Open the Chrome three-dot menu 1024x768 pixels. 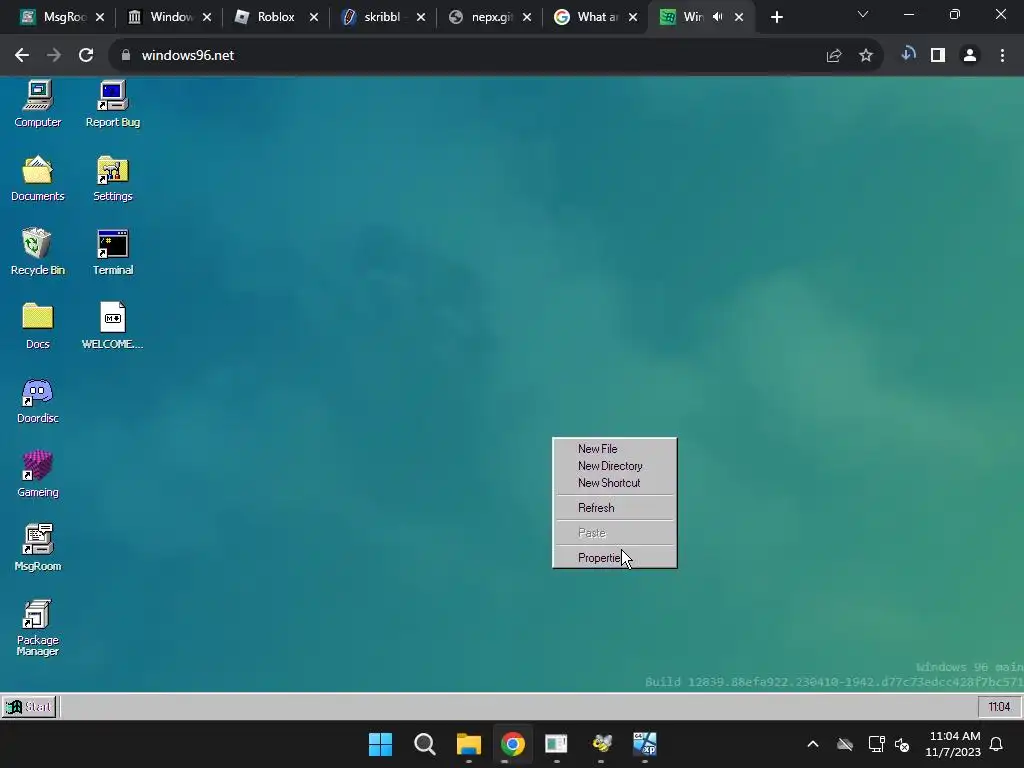1002,56
